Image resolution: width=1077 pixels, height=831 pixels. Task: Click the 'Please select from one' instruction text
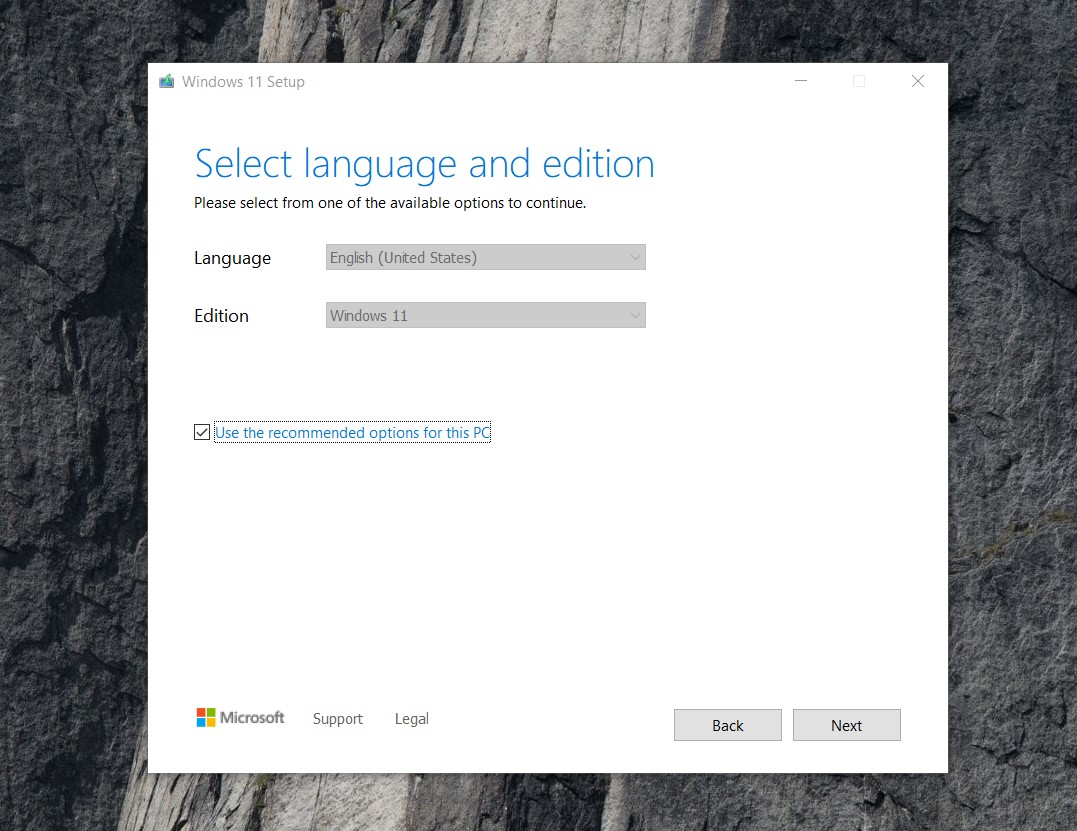pyautogui.click(x=389, y=203)
